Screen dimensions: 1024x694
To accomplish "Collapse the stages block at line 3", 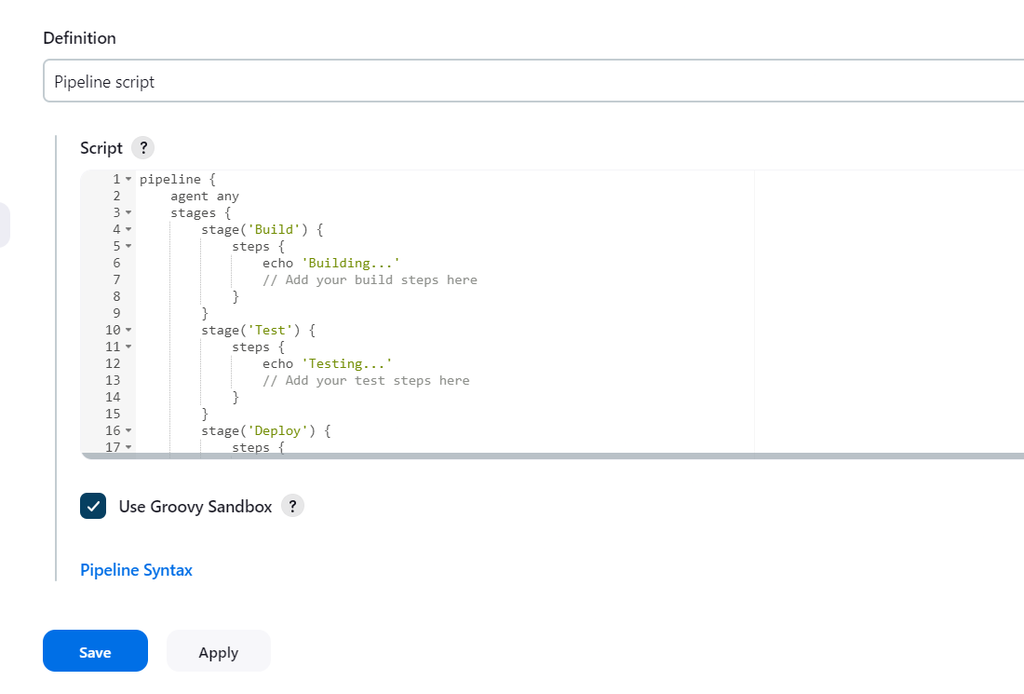I will click(x=128, y=213).
